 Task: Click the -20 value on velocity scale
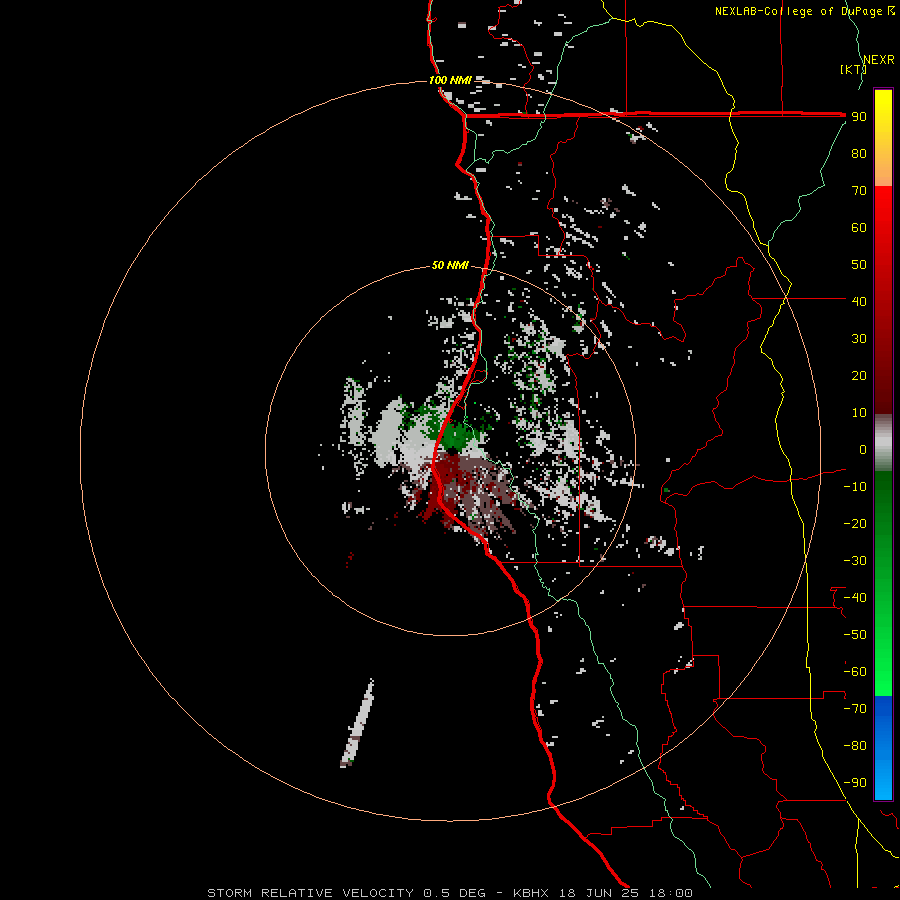[855, 523]
